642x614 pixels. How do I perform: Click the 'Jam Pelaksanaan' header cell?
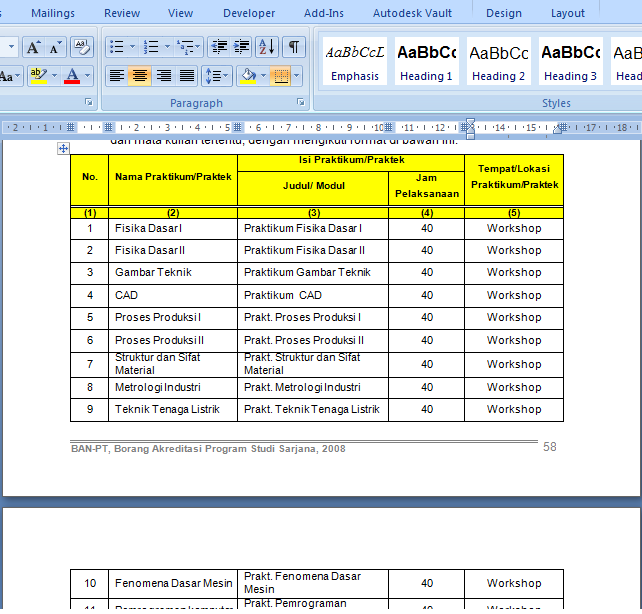pyautogui.click(x=426, y=188)
